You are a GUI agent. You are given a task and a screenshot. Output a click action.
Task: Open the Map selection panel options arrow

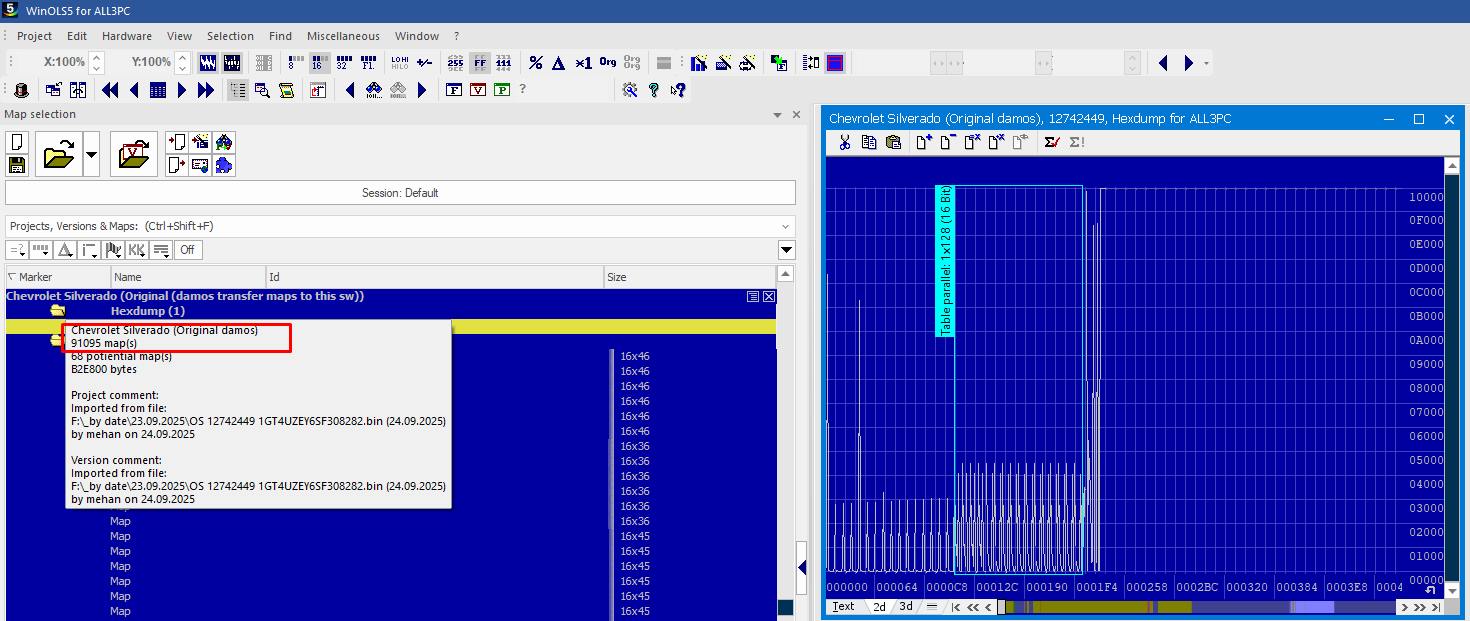778,115
